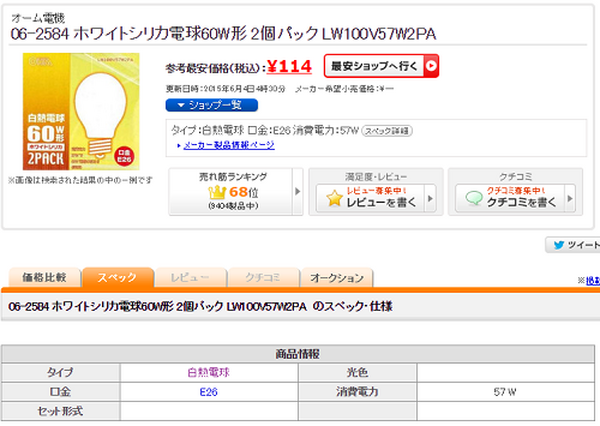Click the タイプ table header cell
Image resolution: width=600 pixels, height=426 pixels.
pos(60,372)
